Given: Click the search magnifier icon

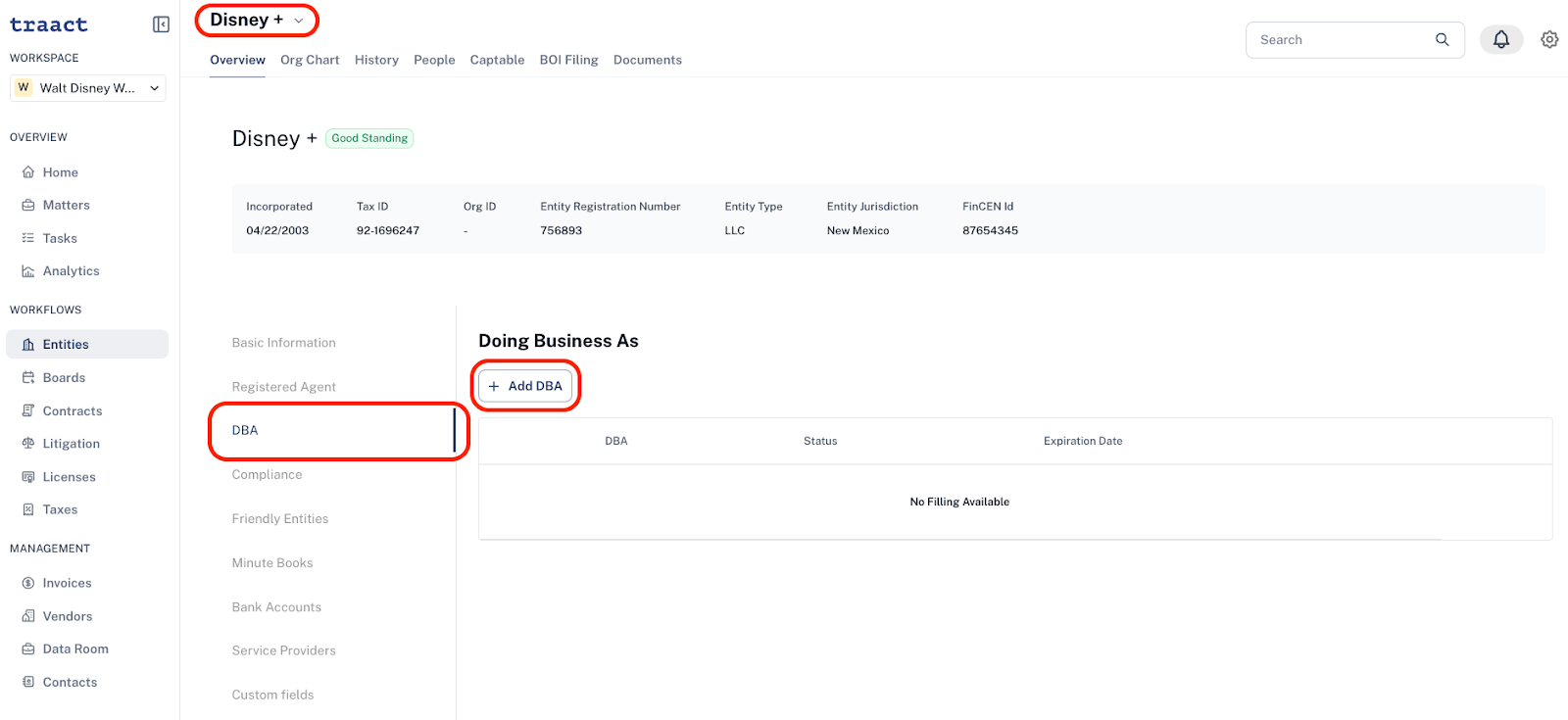Looking at the screenshot, I should pos(1442,40).
